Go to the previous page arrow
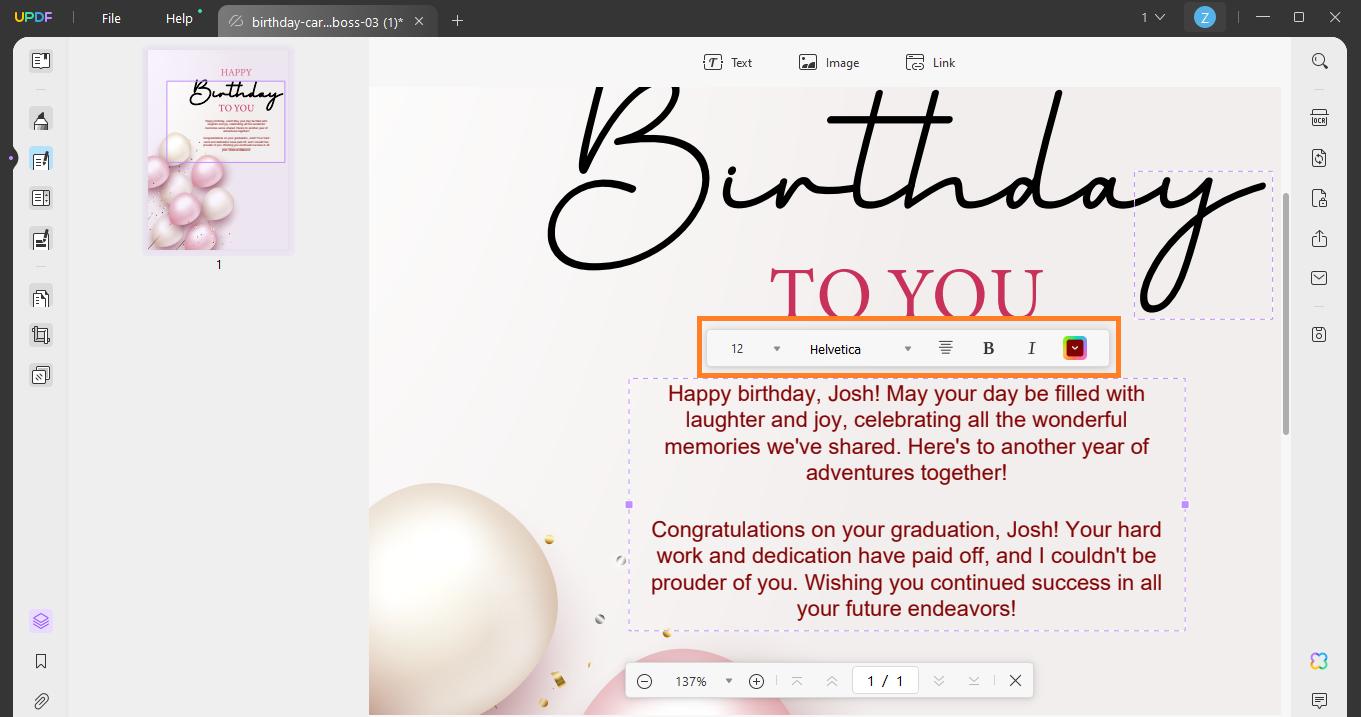 click(831, 681)
